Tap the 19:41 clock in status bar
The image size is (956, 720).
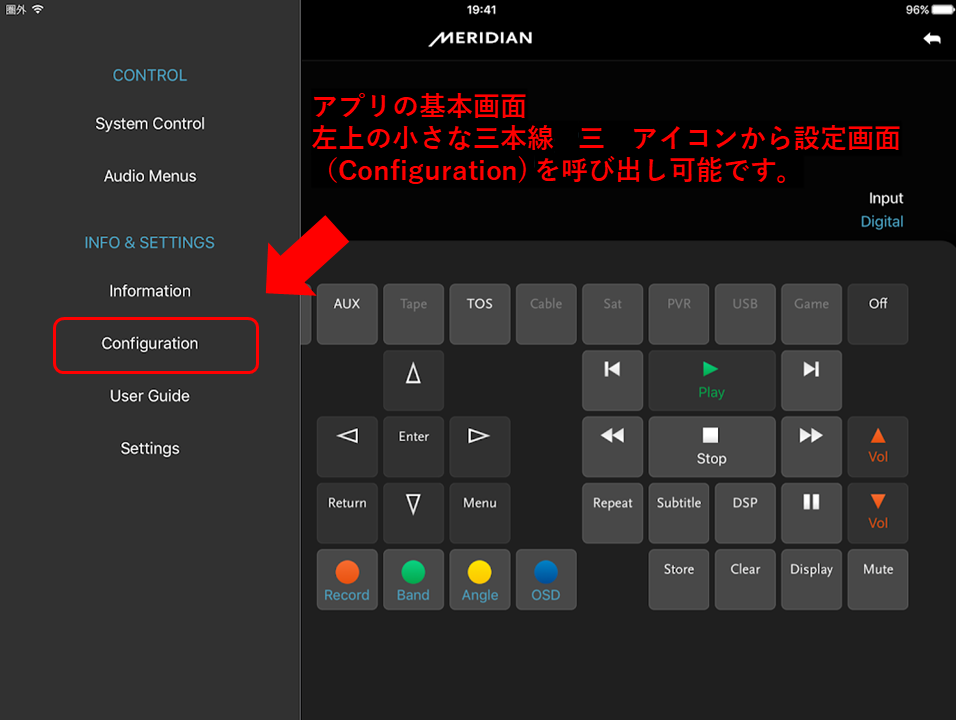pos(482,10)
